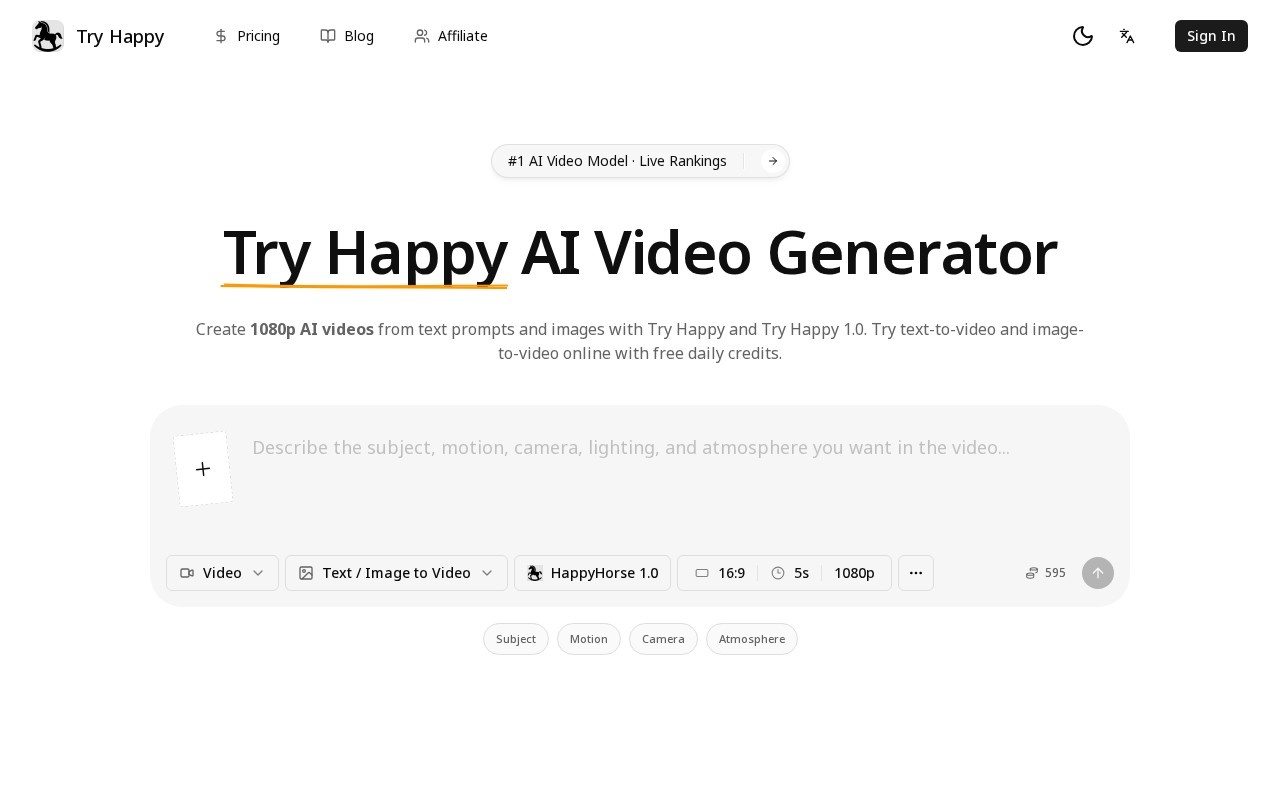Image resolution: width=1280 pixels, height=800 pixels.
Task: Click the Try Happy horse logo
Action: coord(48,36)
